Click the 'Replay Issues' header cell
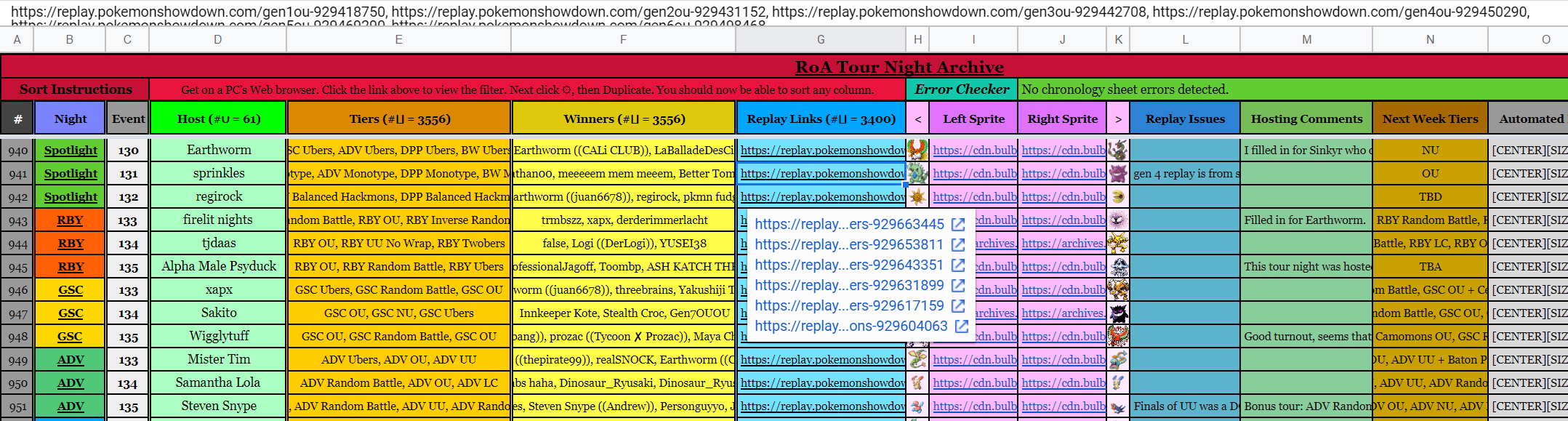Image resolution: width=1568 pixels, height=421 pixels. 1185,119
